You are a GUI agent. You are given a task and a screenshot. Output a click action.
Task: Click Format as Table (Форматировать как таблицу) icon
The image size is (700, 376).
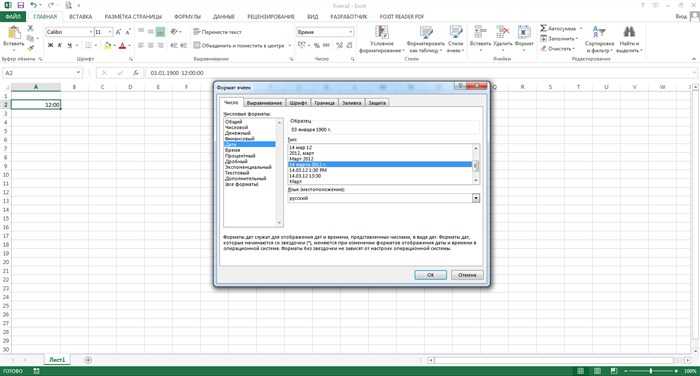coord(426,32)
